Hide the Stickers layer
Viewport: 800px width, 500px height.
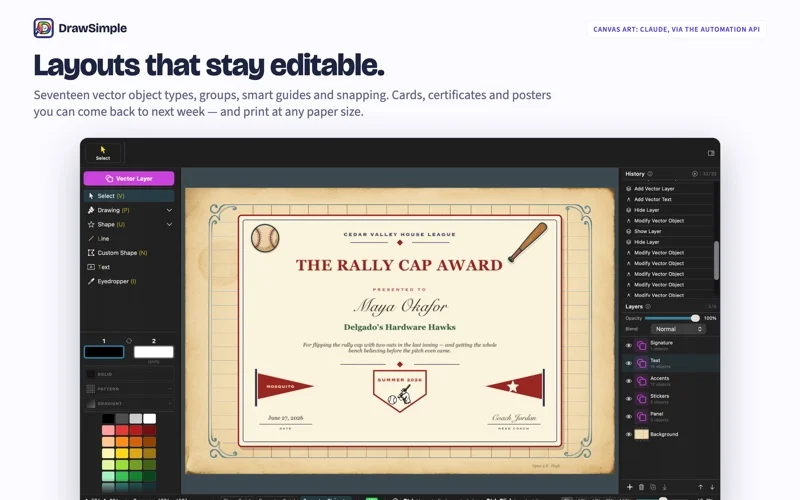(x=629, y=399)
